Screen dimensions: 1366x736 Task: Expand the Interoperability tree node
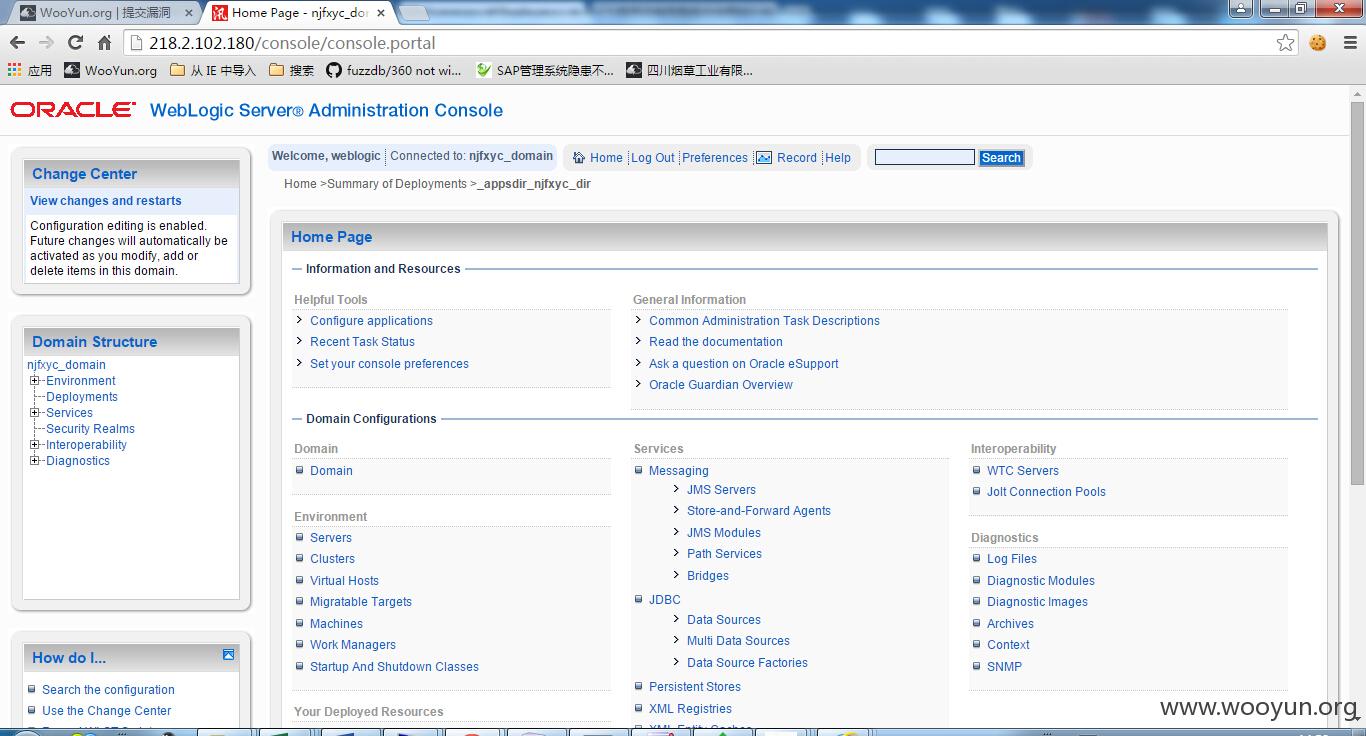tap(35, 445)
